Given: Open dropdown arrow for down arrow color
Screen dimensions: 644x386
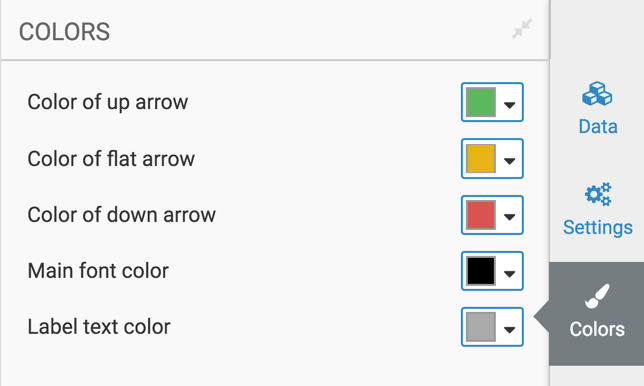Looking at the screenshot, I should click(509, 217).
